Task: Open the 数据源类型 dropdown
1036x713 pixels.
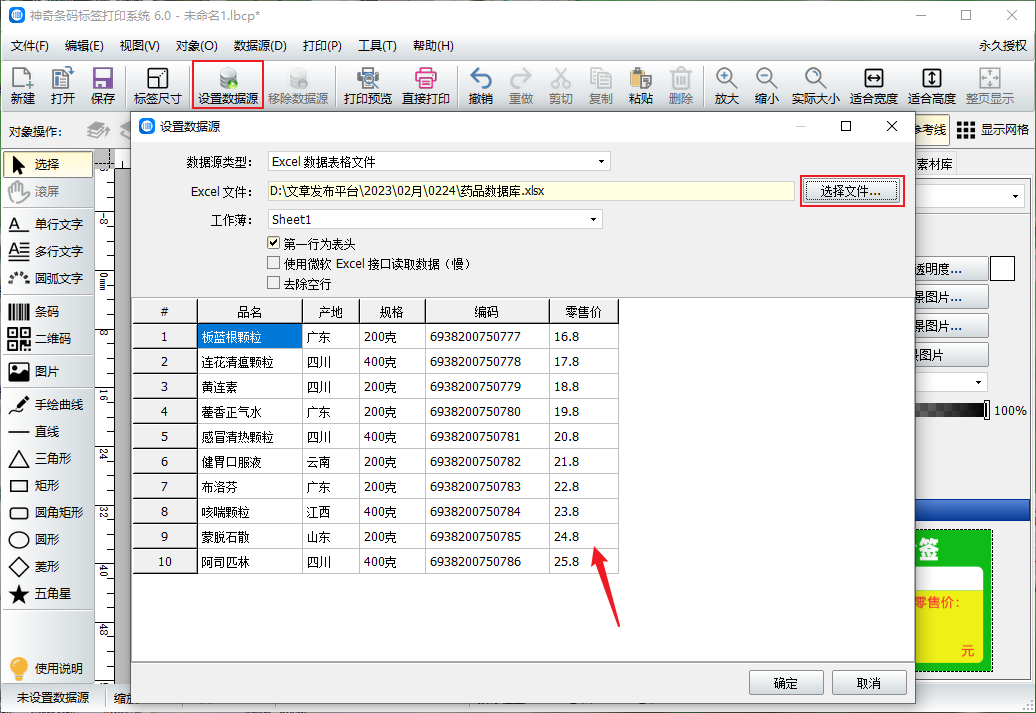Action: point(439,161)
